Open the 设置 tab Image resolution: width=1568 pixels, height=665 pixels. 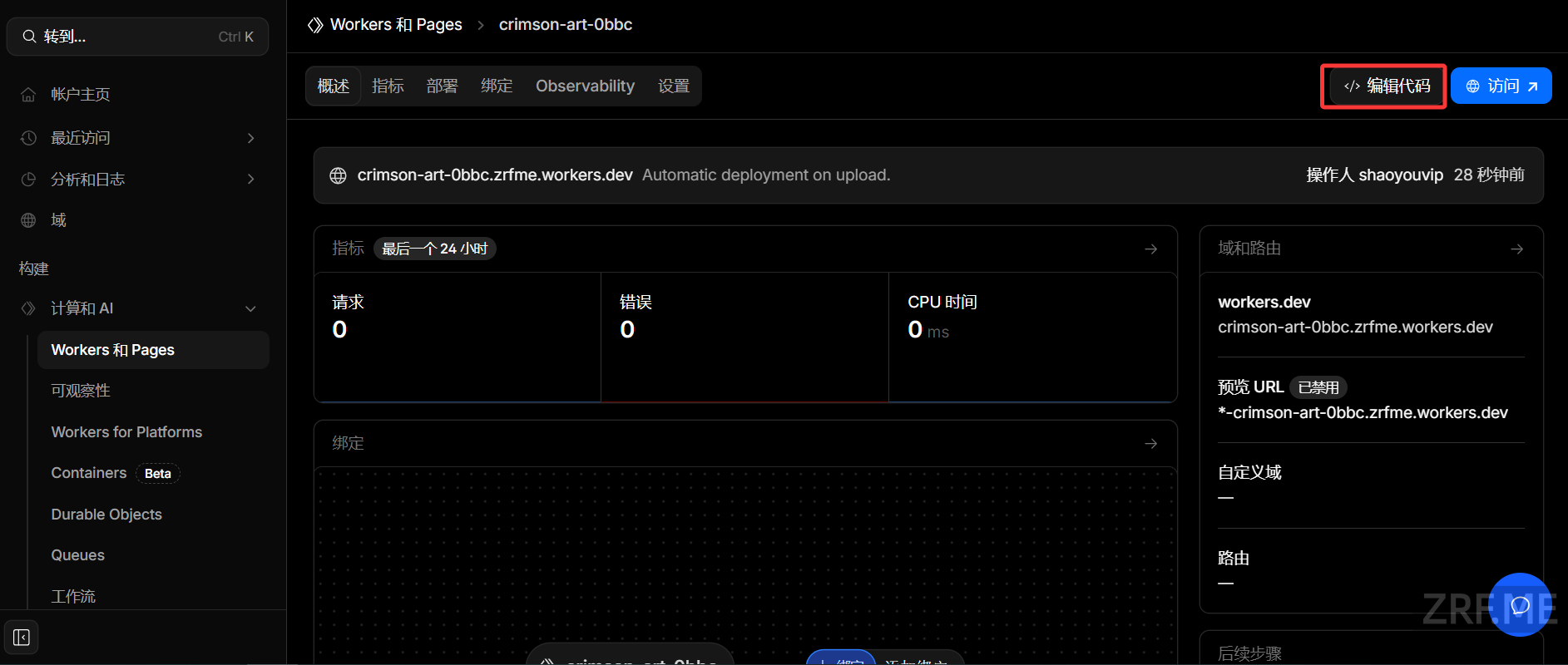coord(674,86)
